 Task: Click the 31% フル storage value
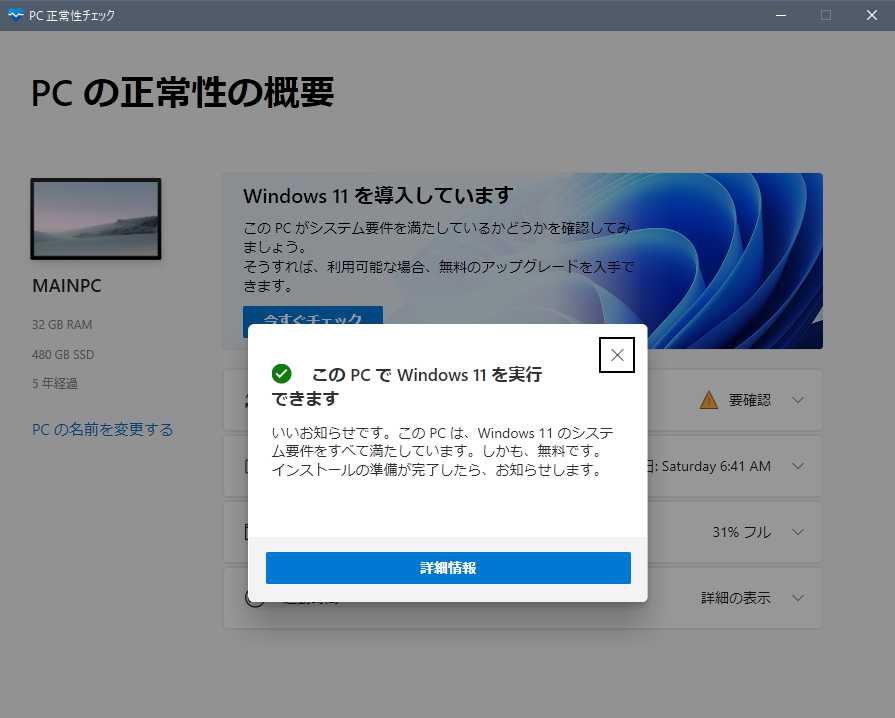point(741,532)
